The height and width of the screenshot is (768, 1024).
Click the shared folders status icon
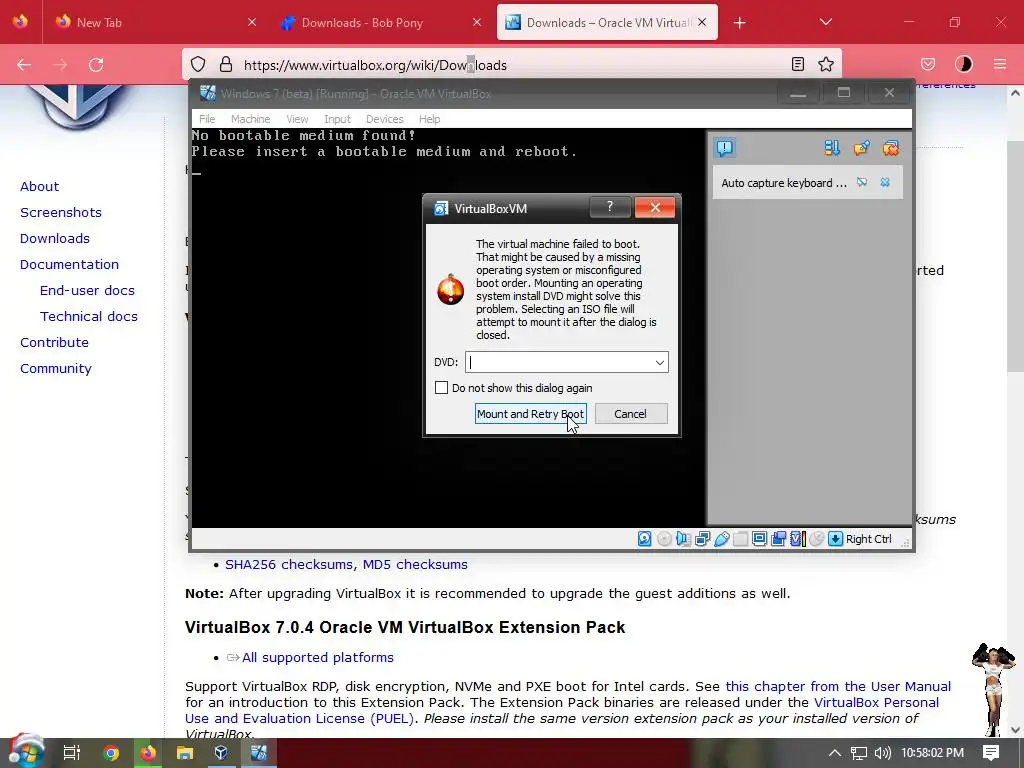741,539
